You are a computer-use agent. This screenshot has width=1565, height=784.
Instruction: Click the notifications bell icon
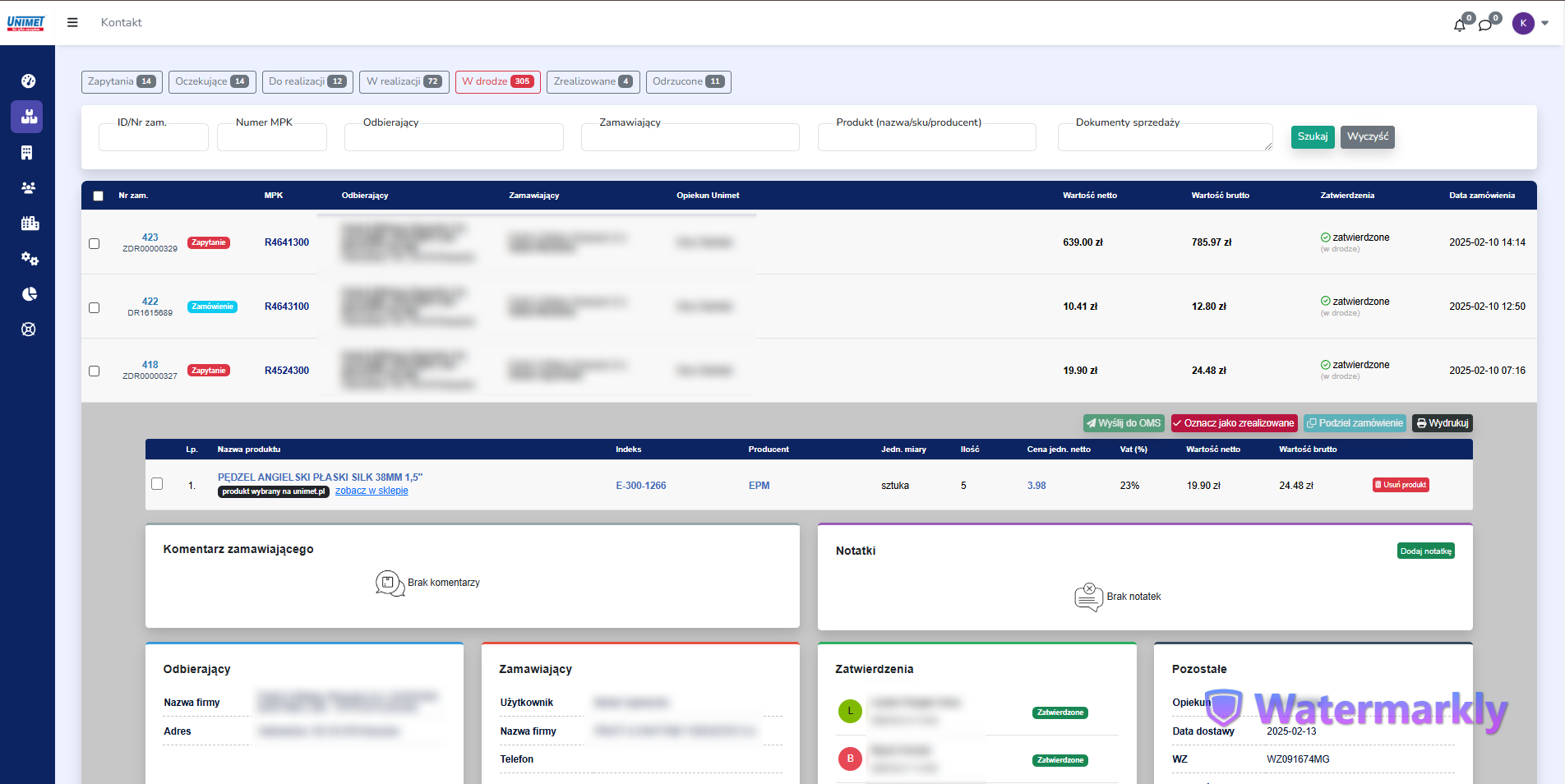1460,25
